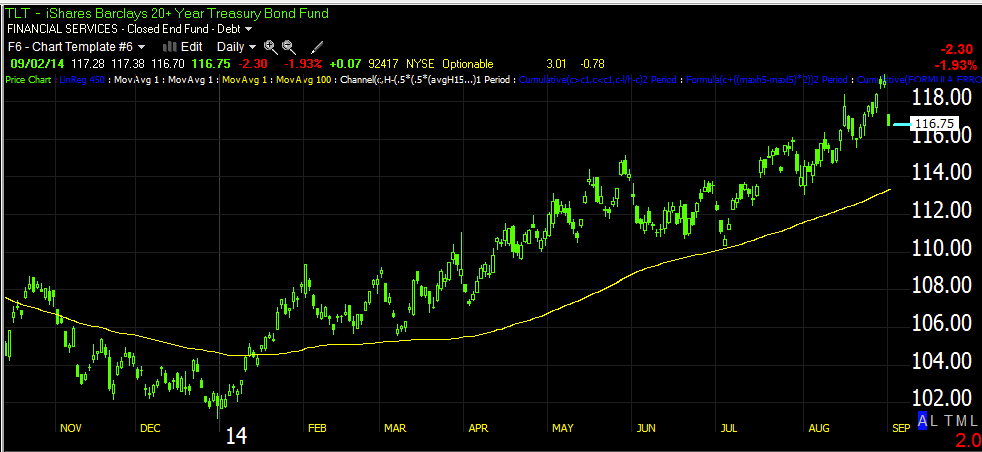
Task: Click the 14 year label on time axis
Action: pos(236,436)
